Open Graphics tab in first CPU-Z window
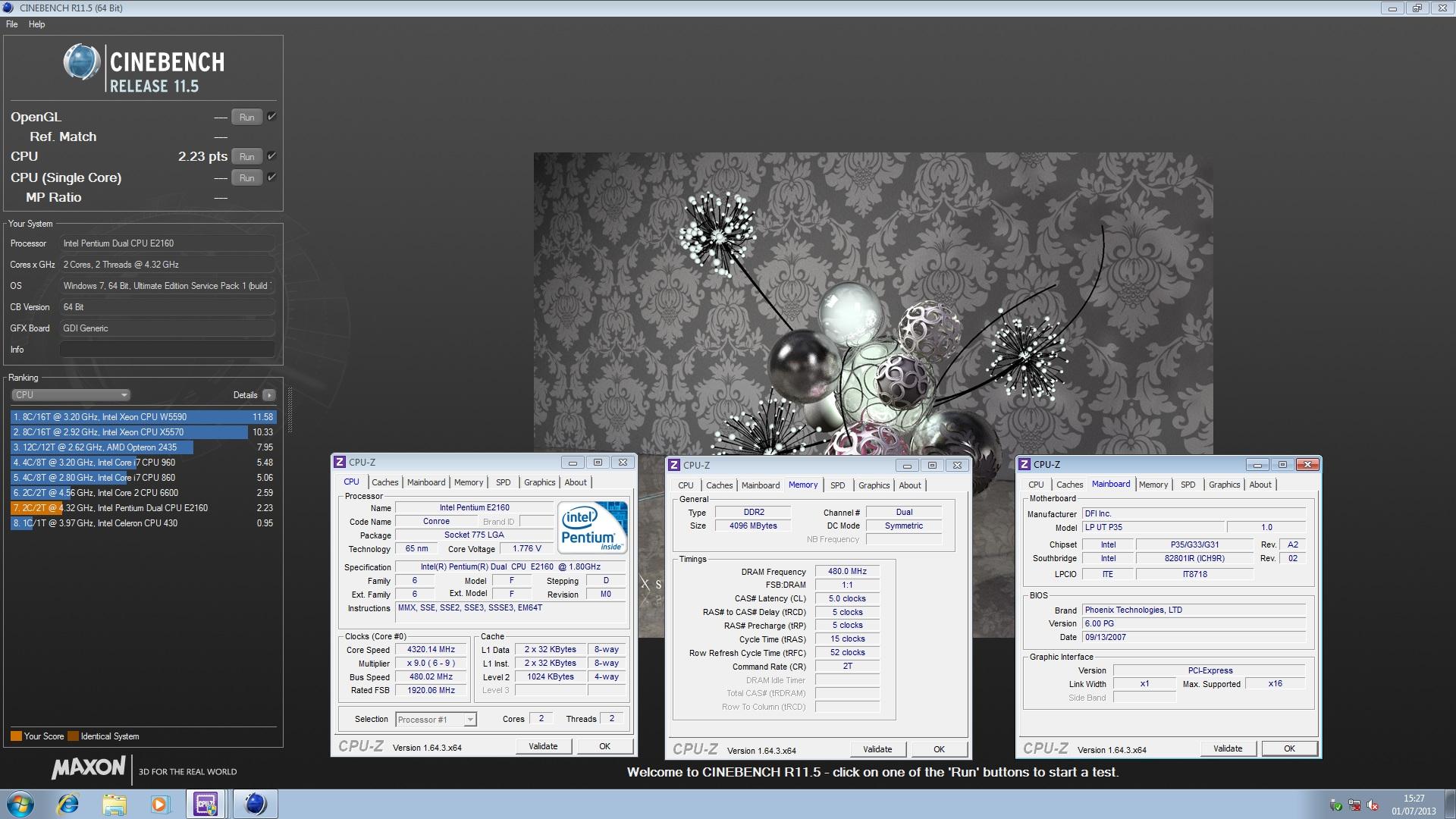This screenshot has width=1456, height=819. point(539,482)
